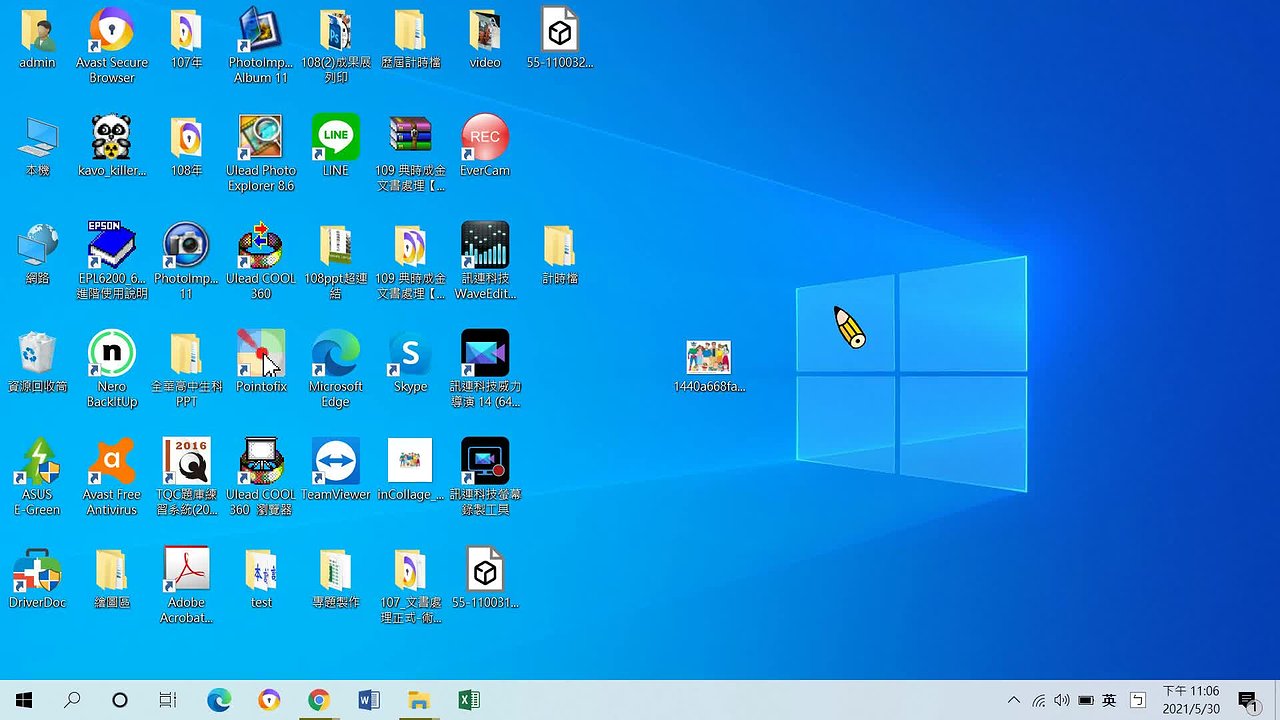
Task: Open the 1440a668fa image file
Action: point(709,358)
